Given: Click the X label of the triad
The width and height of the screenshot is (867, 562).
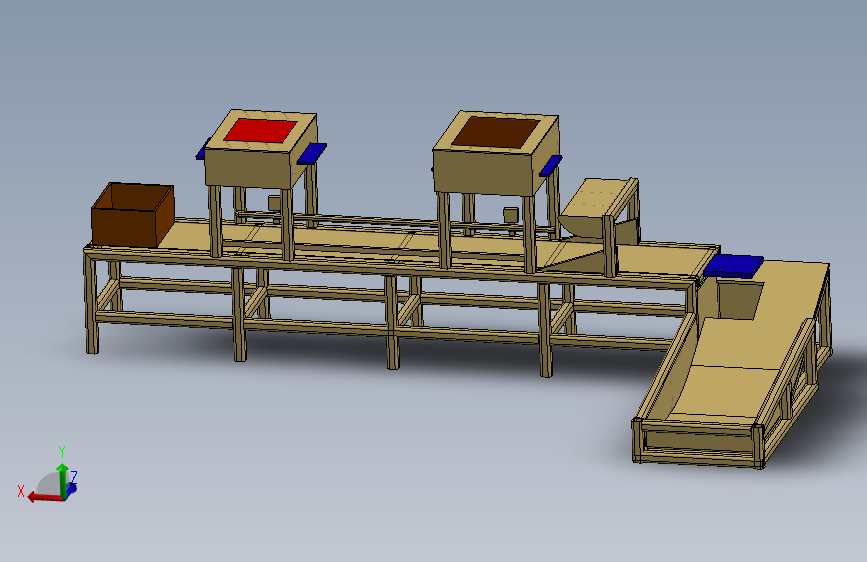Looking at the screenshot, I should tap(21, 491).
